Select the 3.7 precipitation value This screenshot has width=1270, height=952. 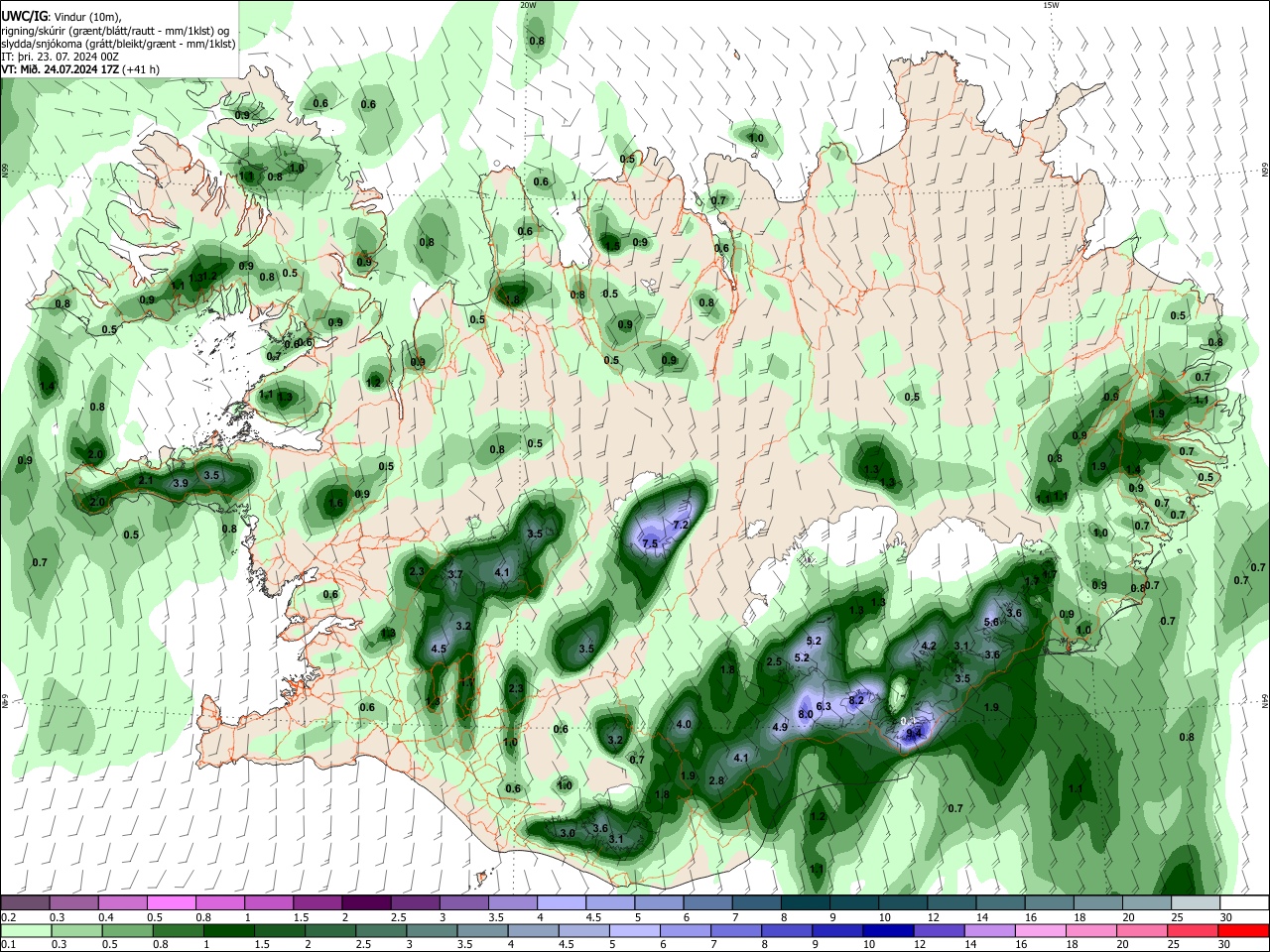[x=455, y=575]
